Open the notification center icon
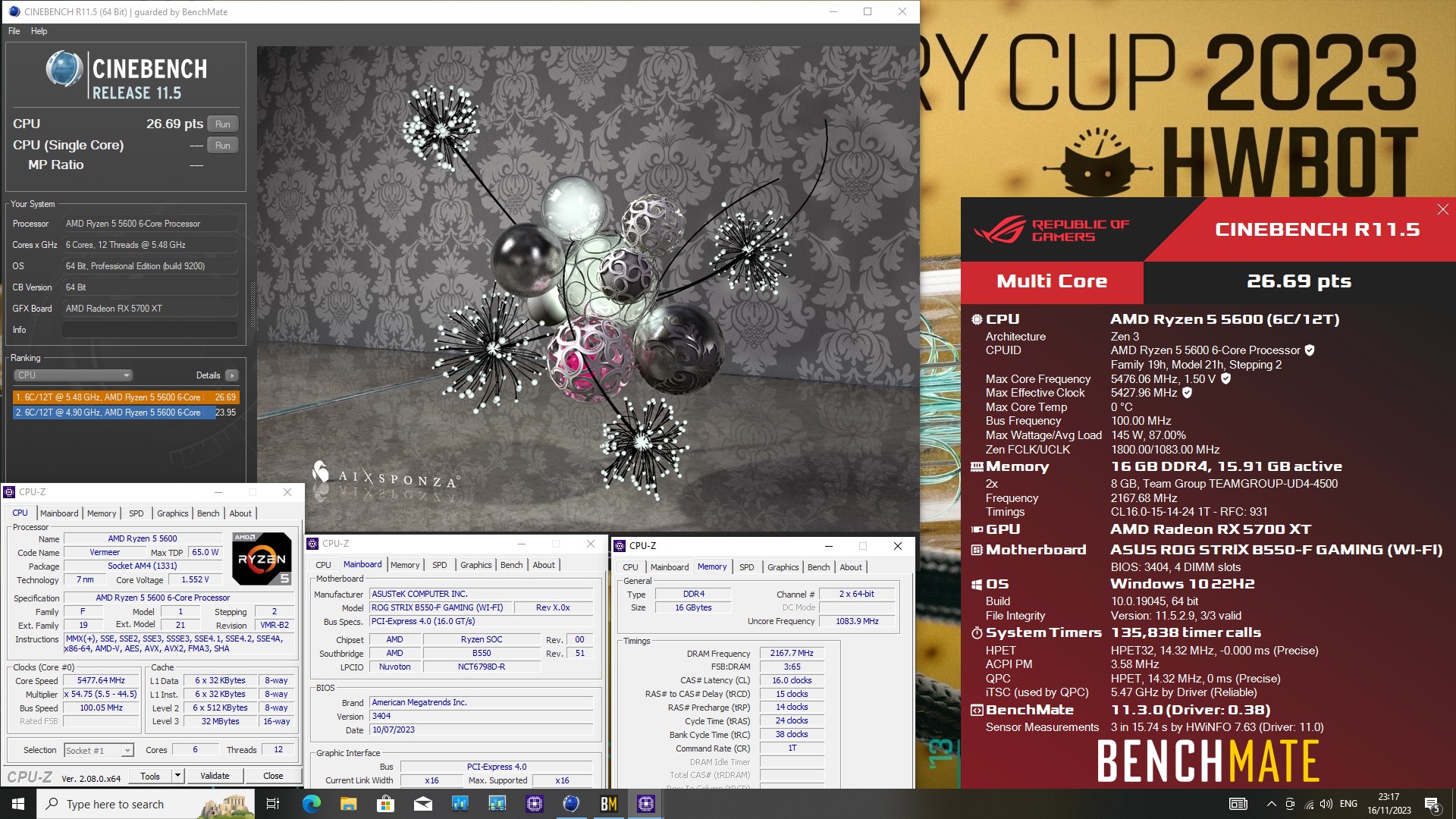The height and width of the screenshot is (819, 1456). click(1432, 804)
